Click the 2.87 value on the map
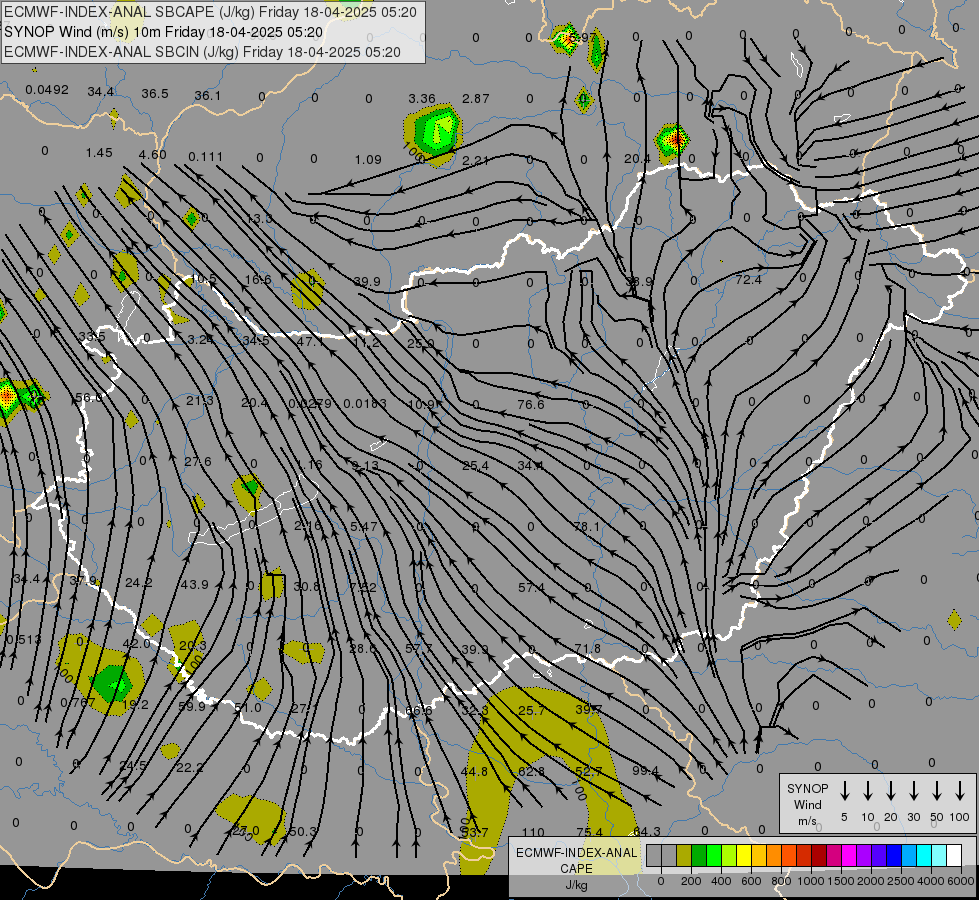979x900 pixels. (476, 99)
